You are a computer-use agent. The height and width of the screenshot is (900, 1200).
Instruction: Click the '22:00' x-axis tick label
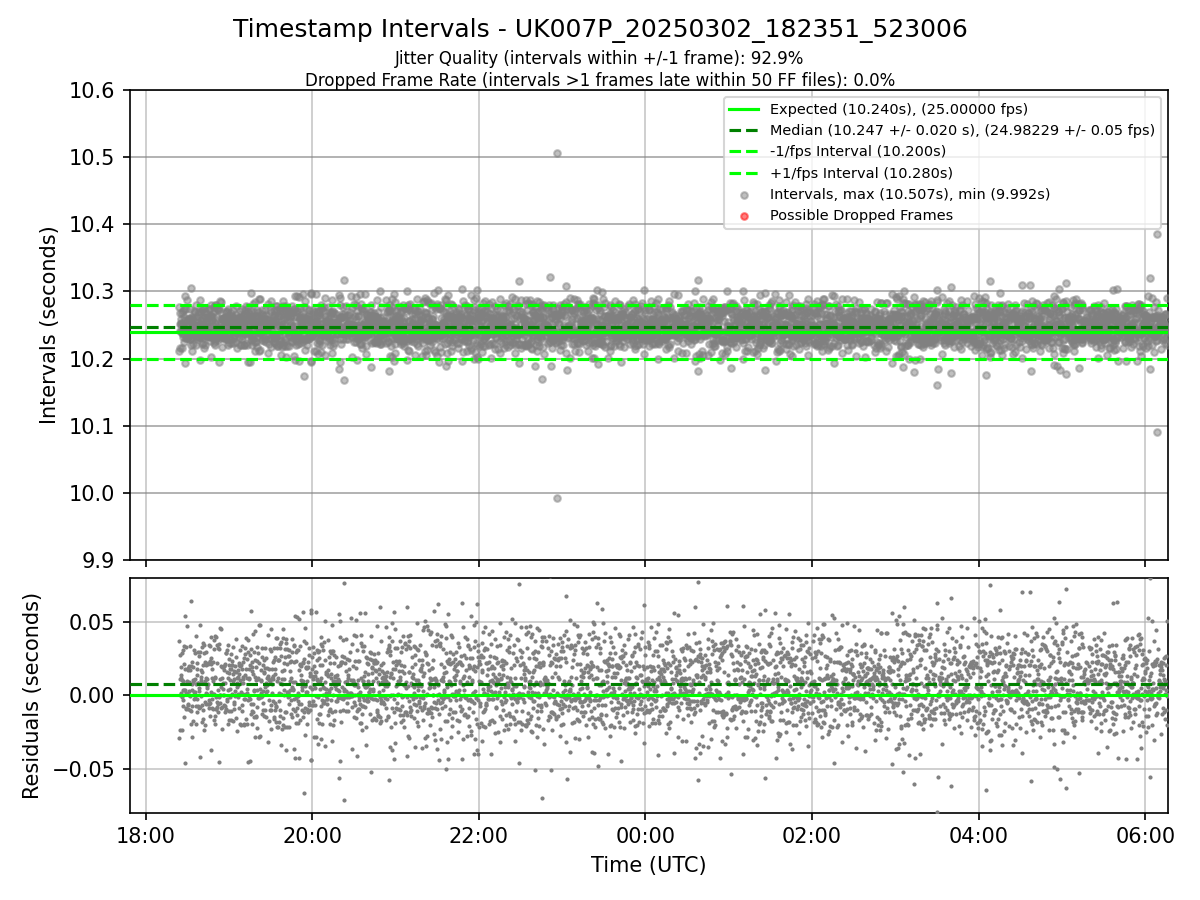(x=478, y=836)
